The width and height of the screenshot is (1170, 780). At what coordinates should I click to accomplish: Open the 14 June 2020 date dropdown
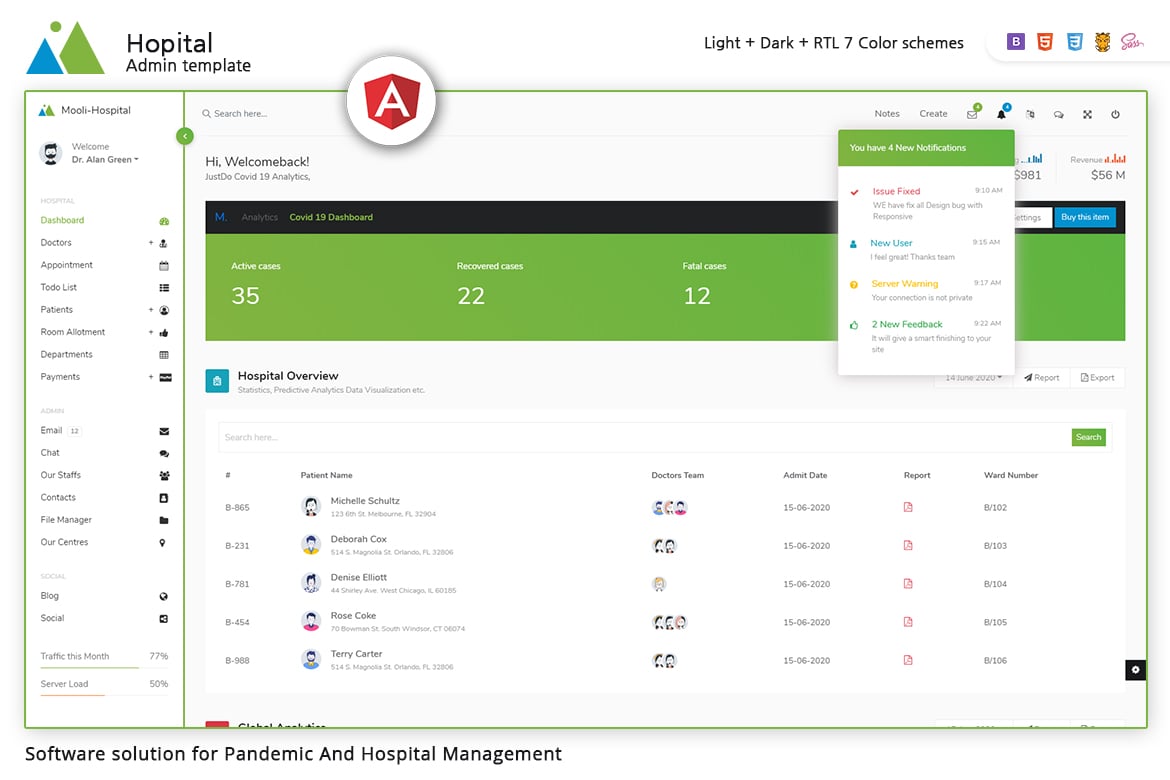pos(974,378)
